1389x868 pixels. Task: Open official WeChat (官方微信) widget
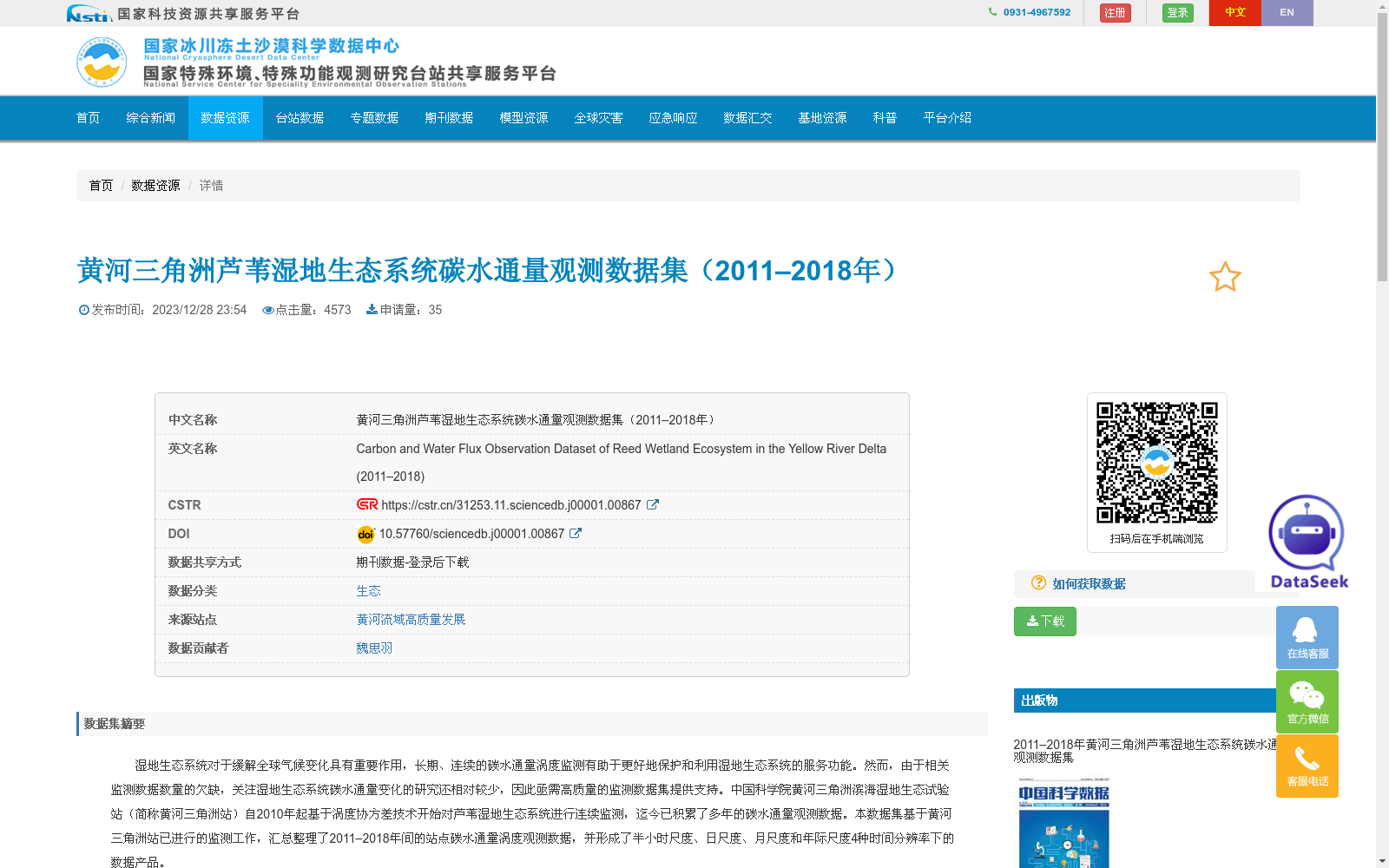1307,701
